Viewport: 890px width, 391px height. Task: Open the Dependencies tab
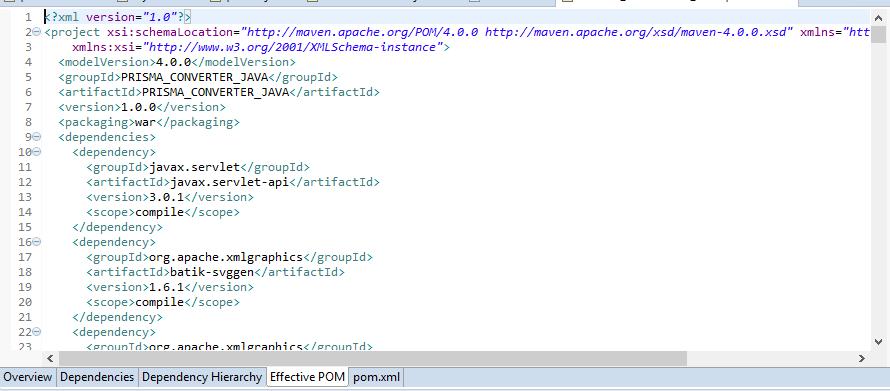point(97,377)
